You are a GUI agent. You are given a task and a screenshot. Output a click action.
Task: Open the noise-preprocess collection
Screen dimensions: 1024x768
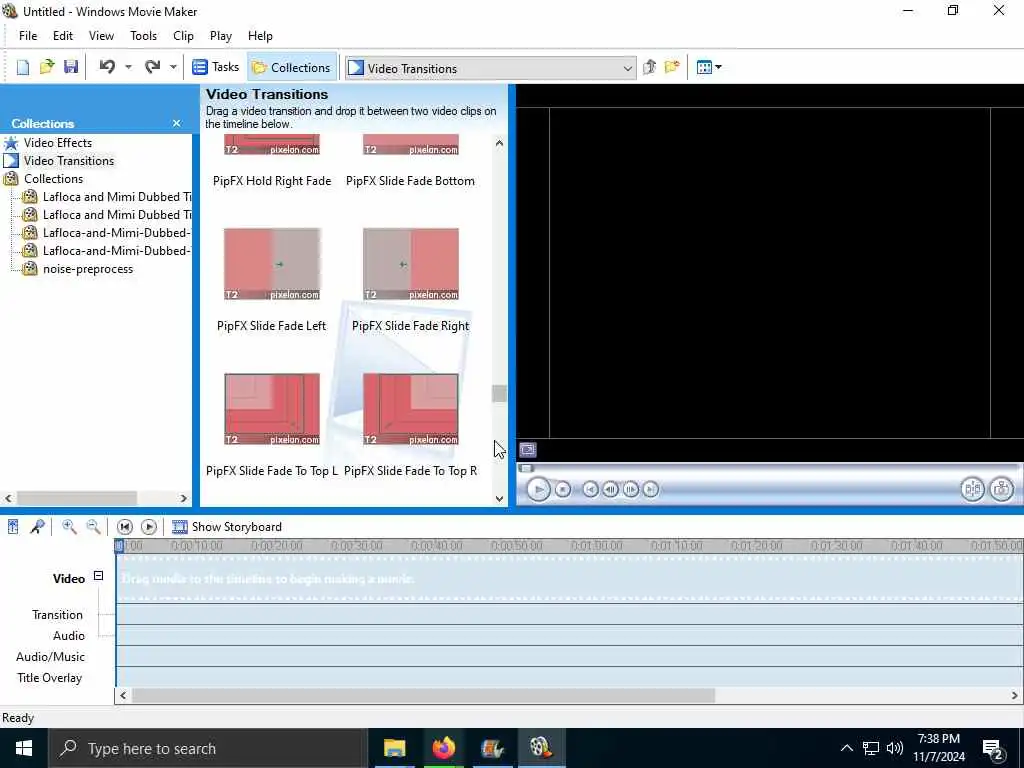coord(88,269)
